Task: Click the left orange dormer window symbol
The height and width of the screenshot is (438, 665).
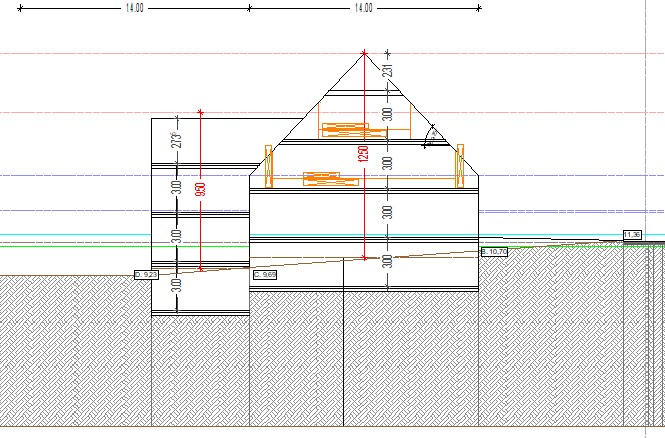Action: click(268, 166)
